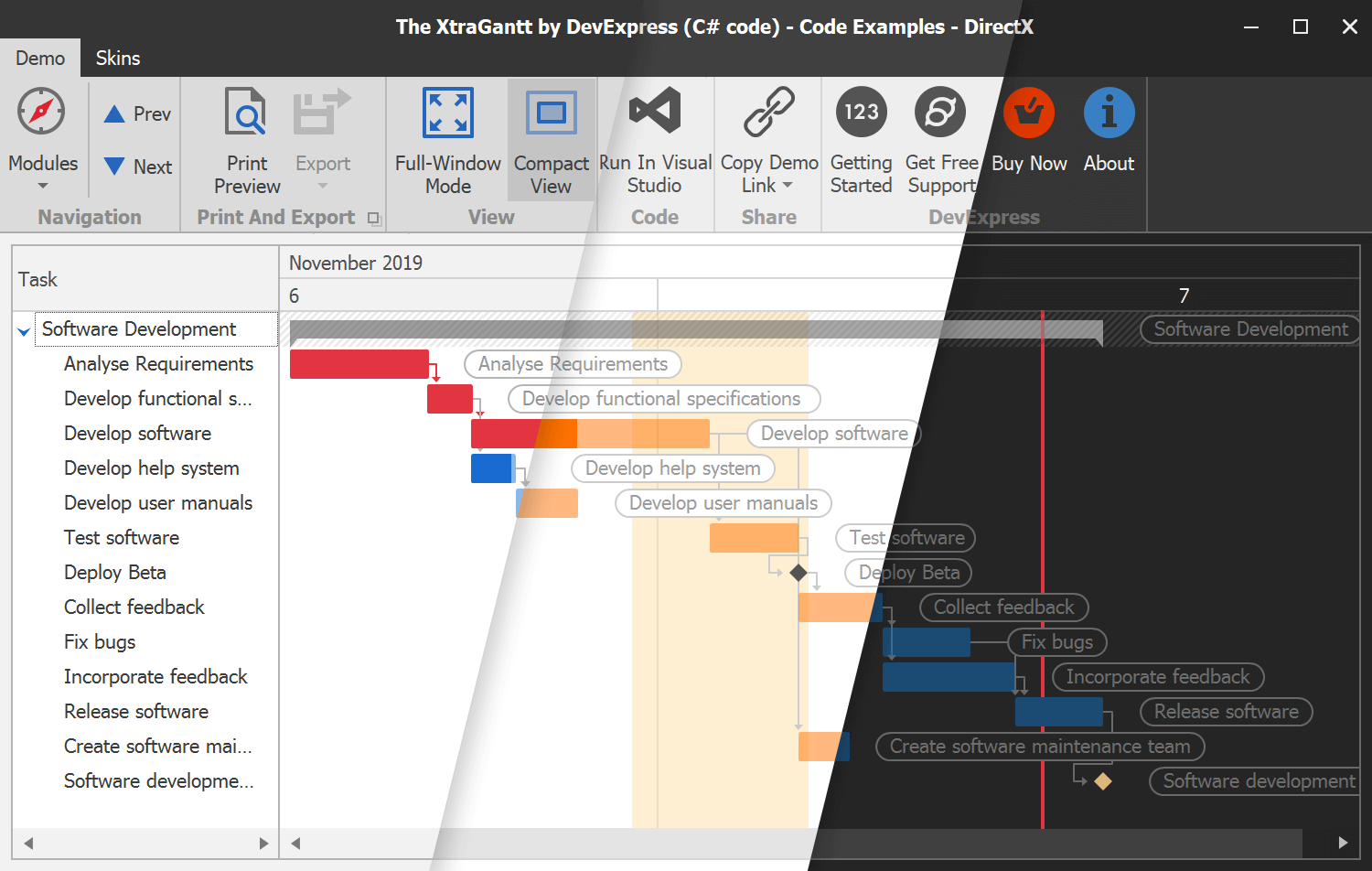Click the Buy Now basket icon
The height and width of the screenshot is (871, 1372).
pyautogui.click(x=1029, y=112)
